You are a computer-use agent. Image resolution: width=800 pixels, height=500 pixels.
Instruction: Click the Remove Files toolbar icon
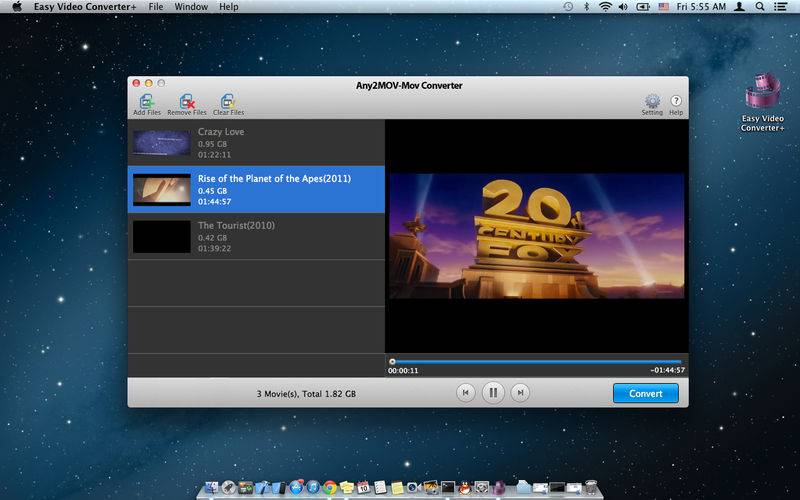pos(186,102)
